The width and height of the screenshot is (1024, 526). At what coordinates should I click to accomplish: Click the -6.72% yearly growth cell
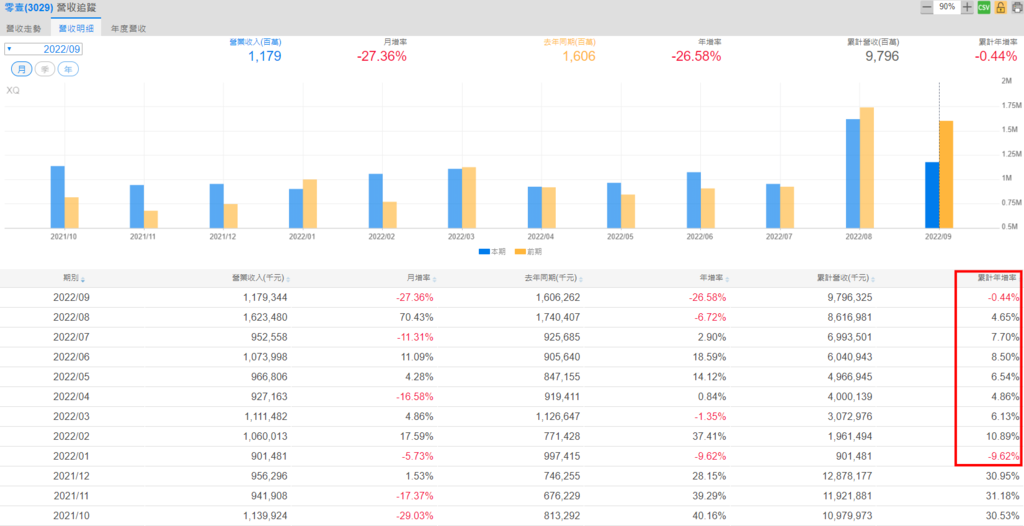[709, 318]
